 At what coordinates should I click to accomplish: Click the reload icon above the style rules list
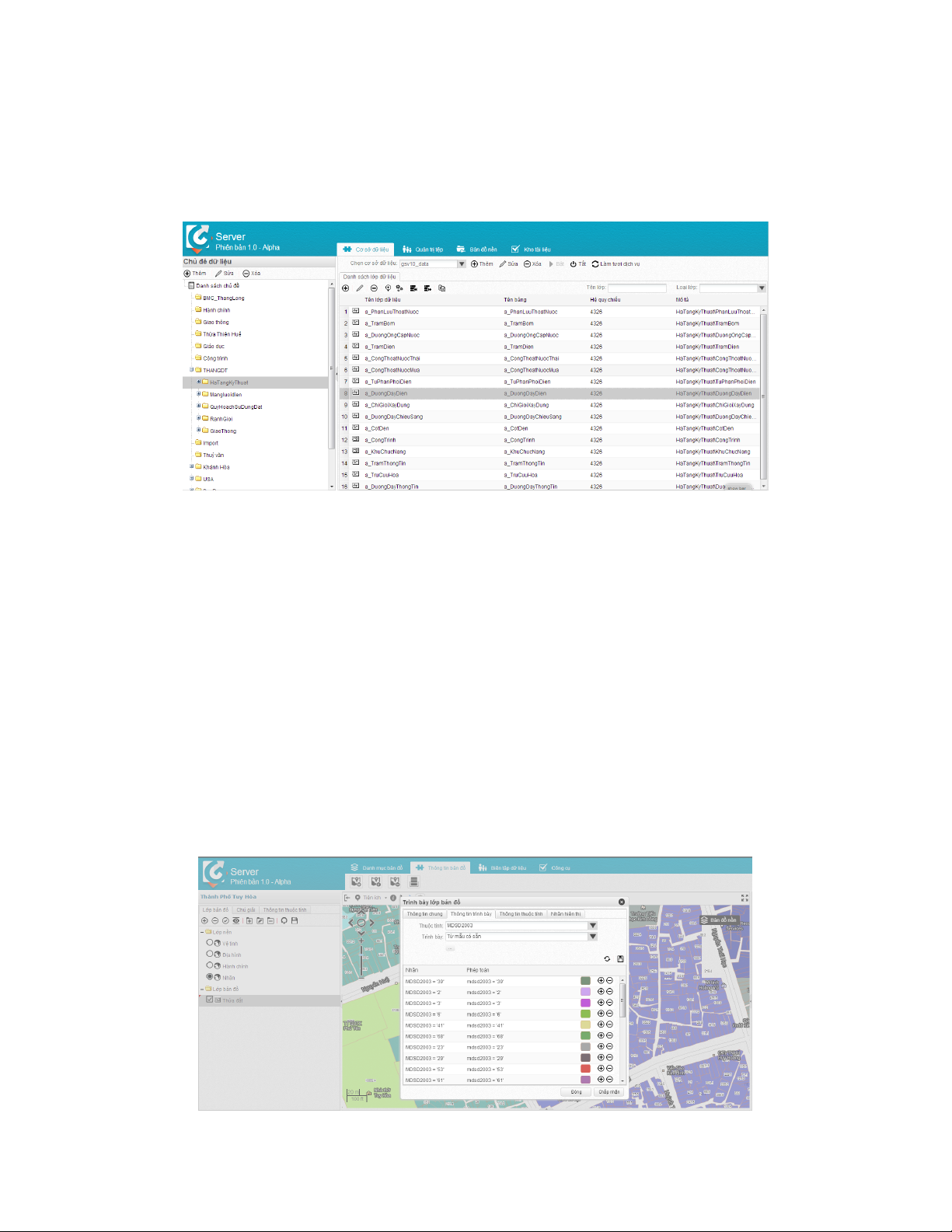[607, 958]
